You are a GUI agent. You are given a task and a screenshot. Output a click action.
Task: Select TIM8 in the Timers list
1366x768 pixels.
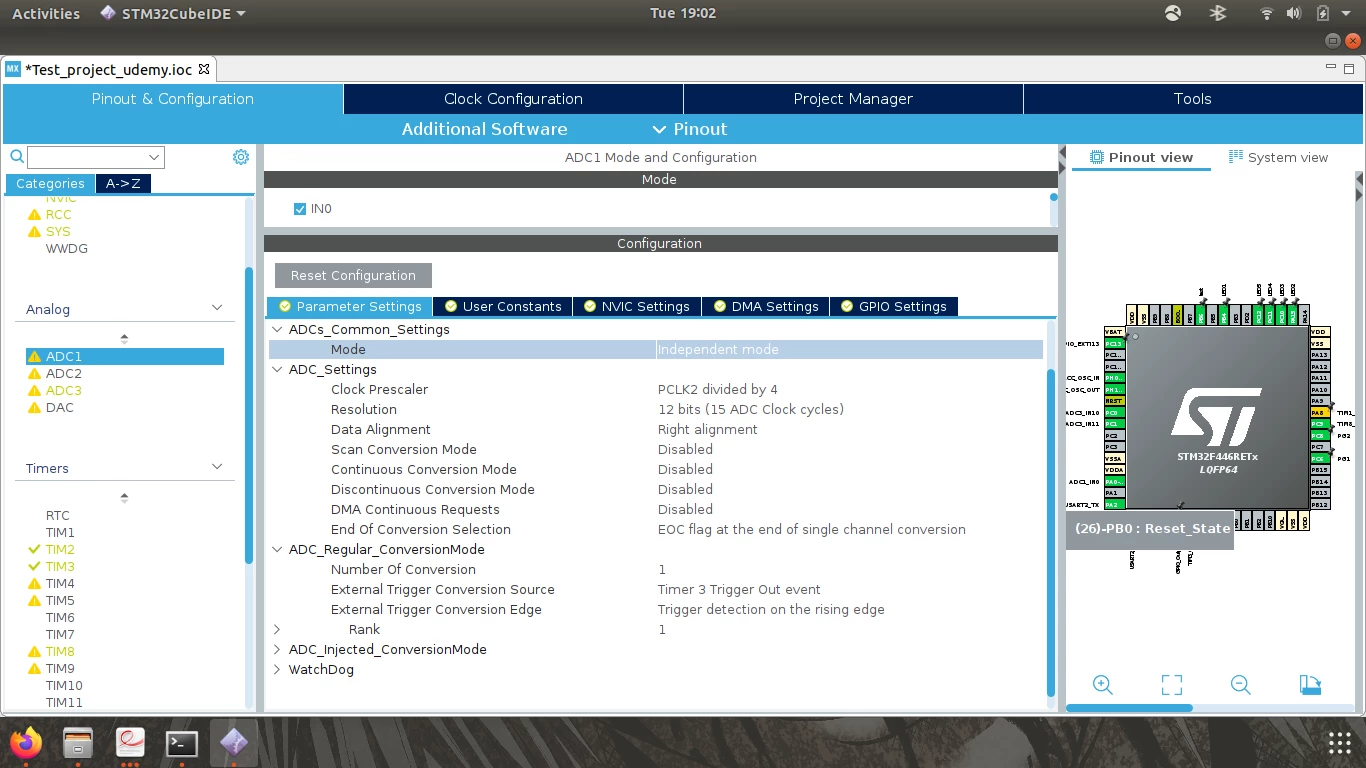click(x=60, y=651)
